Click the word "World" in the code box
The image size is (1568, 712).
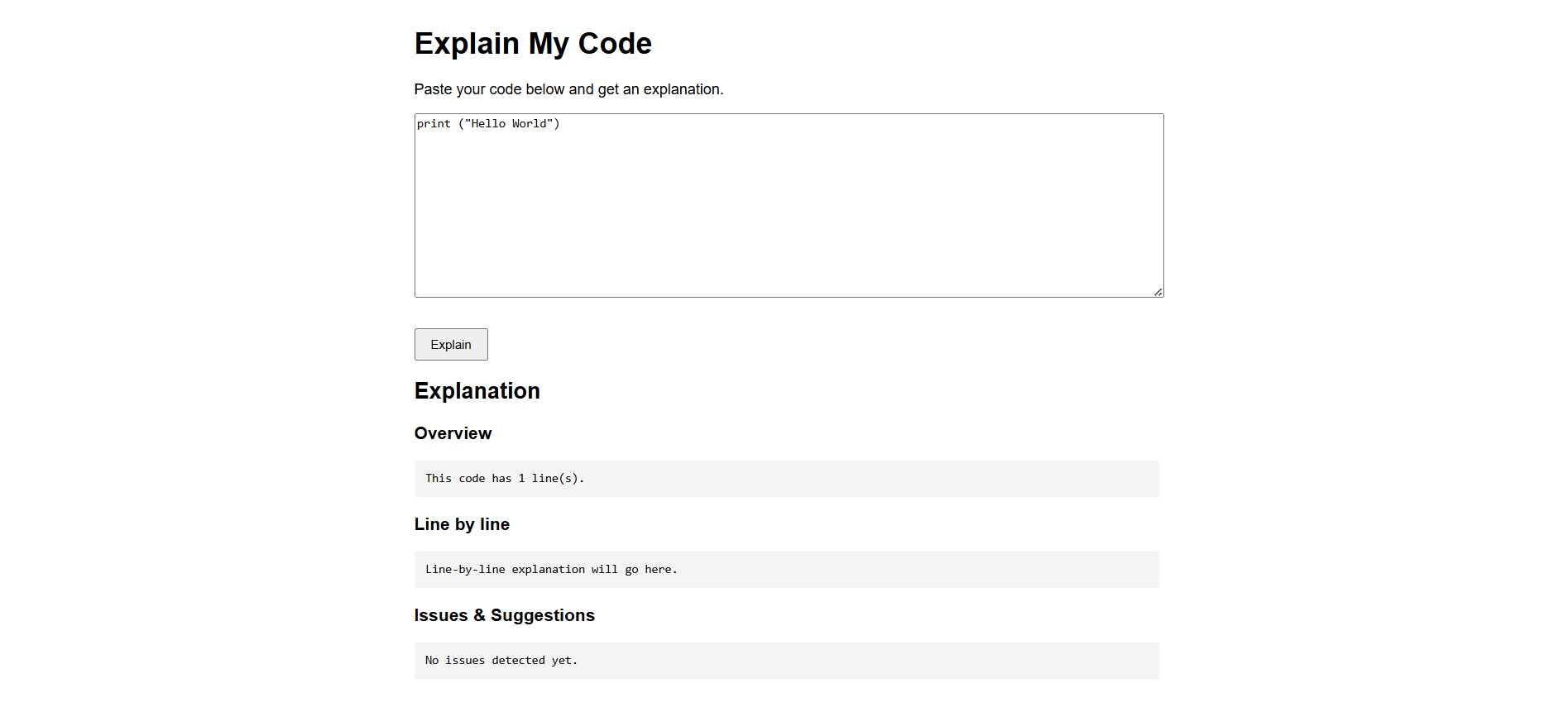tap(529, 124)
